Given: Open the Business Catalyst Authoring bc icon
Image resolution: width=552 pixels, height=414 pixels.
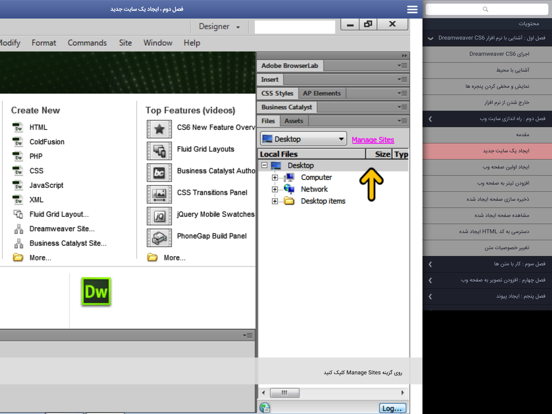Looking at the screenshot, I should coord(159,173).
